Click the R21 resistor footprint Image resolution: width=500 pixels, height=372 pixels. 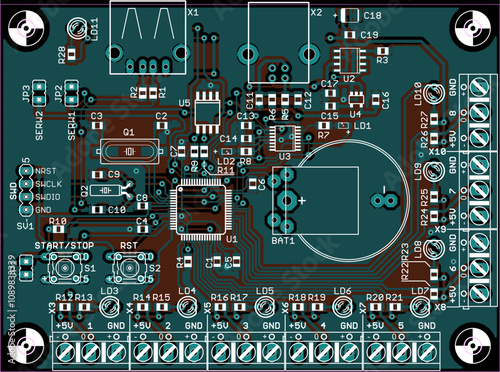(x=395, y=306)
